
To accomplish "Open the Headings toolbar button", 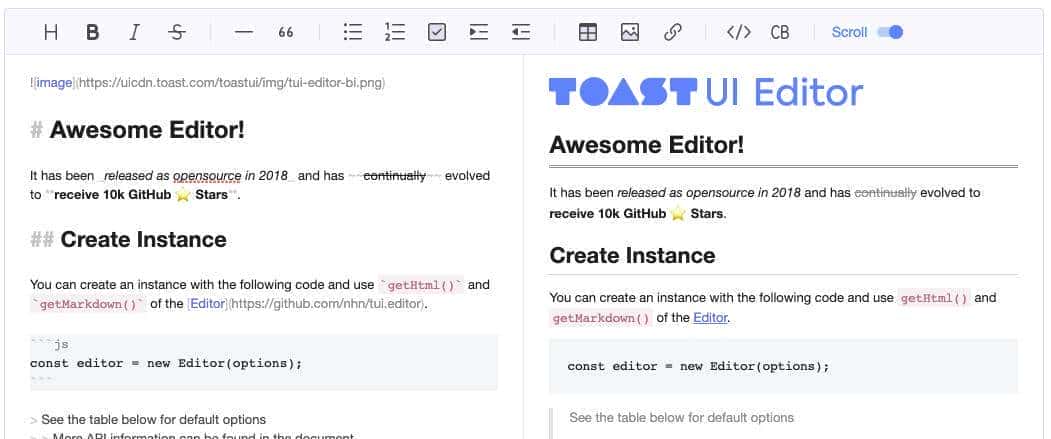I will [x=50, y=32].
